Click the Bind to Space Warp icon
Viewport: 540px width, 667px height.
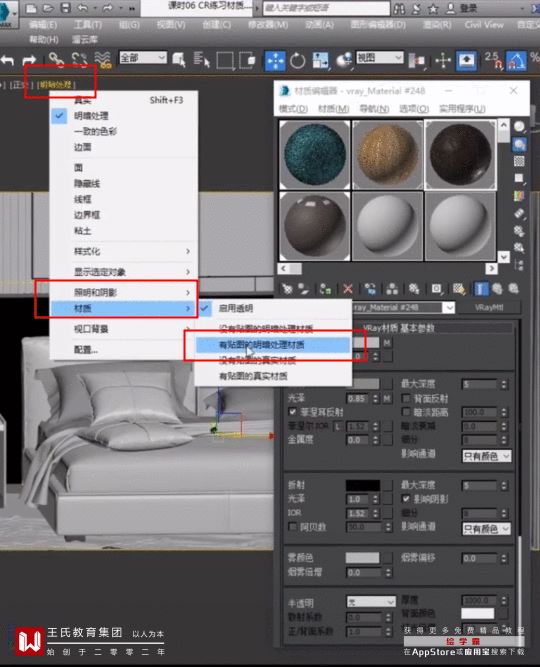pyautogui.click(x=103, y=60)
